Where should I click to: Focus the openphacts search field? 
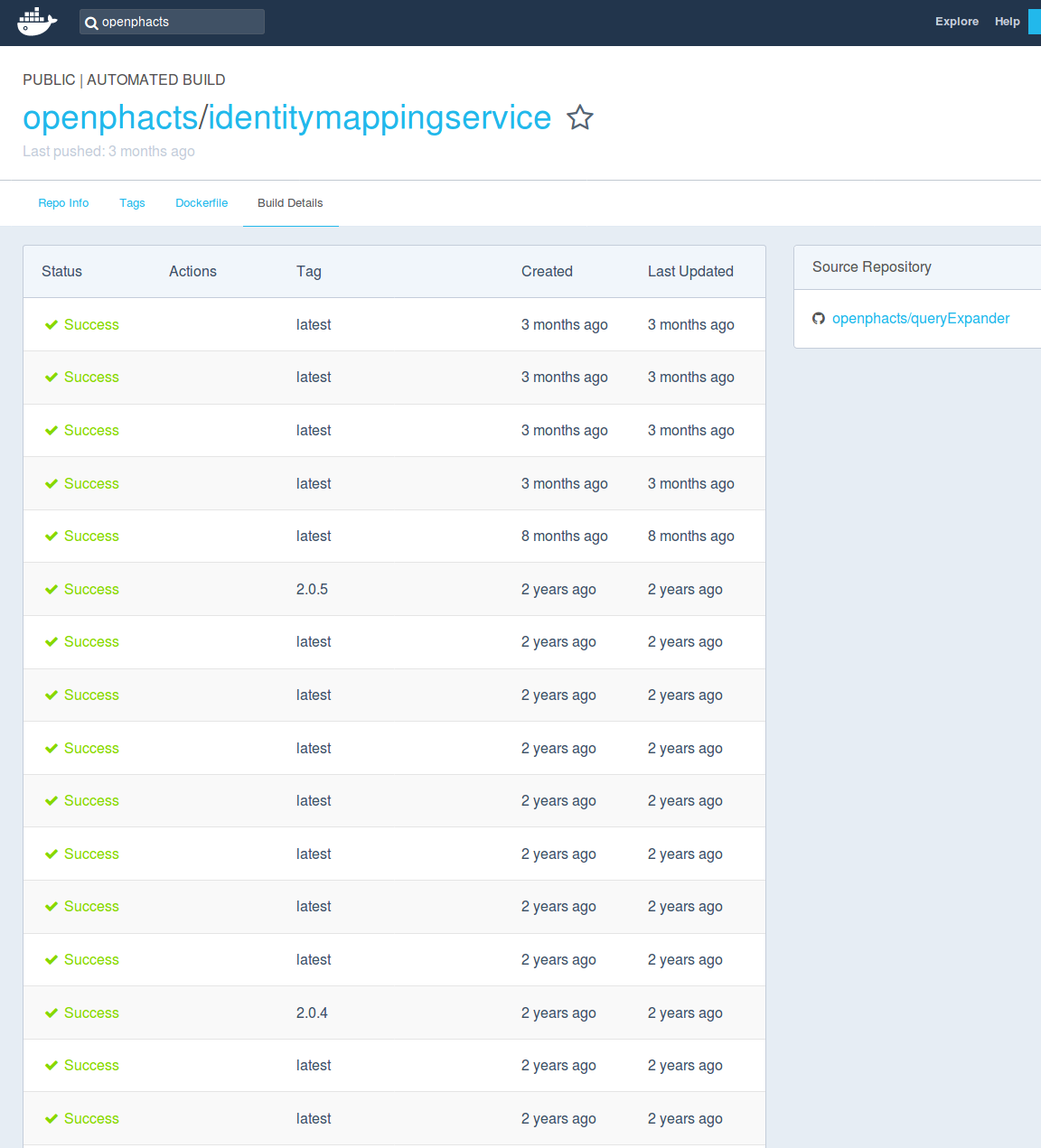(x=172, y=22)
